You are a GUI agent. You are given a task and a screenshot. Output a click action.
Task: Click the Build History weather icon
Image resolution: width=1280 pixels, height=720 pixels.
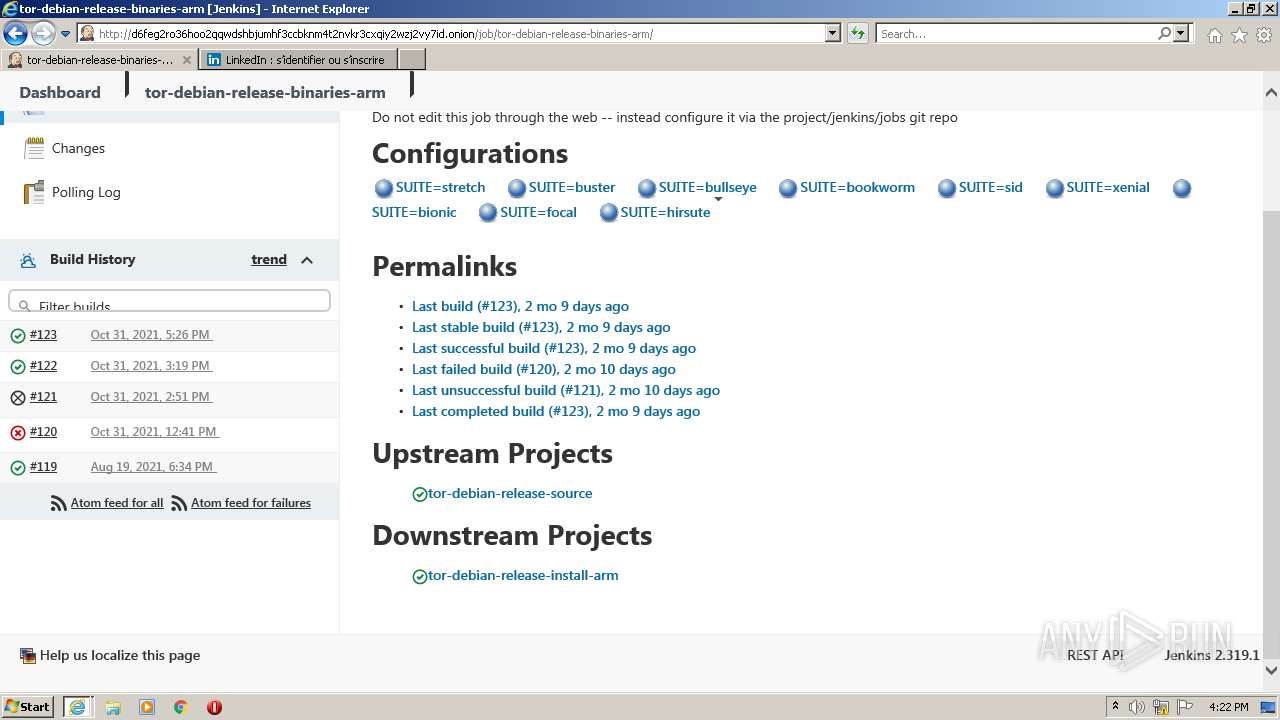[x=28, y=260]
